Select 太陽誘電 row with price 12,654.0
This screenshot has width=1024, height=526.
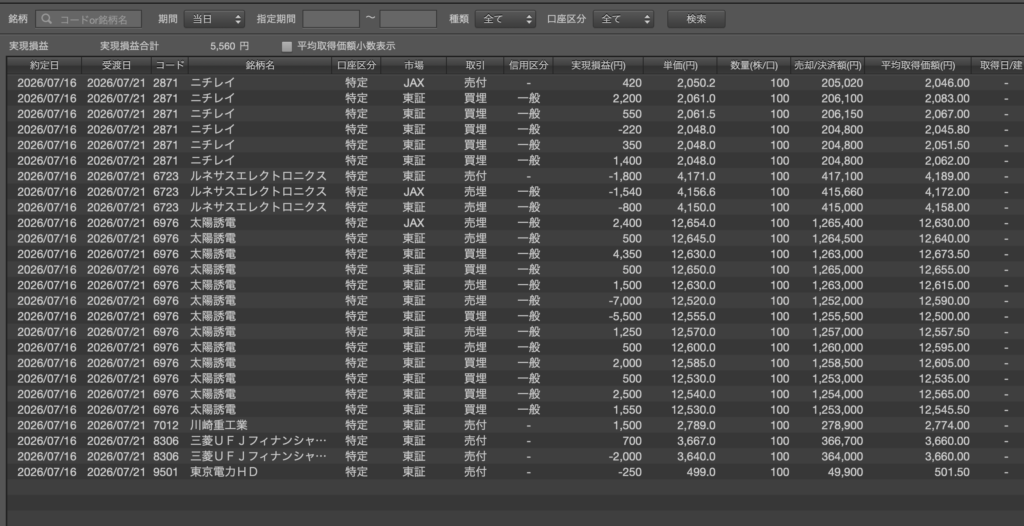515,223
